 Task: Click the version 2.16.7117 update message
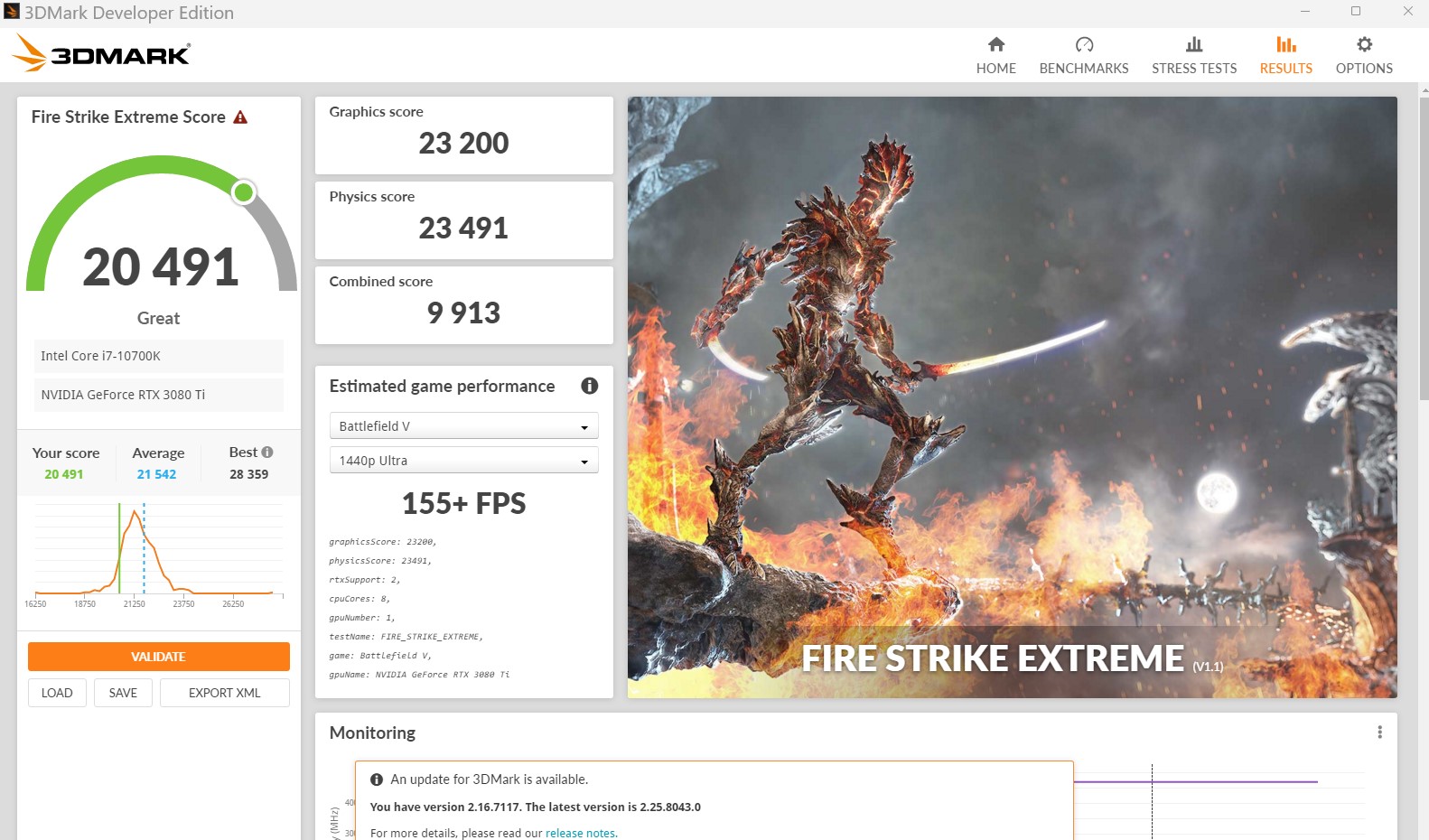(536, 807)
